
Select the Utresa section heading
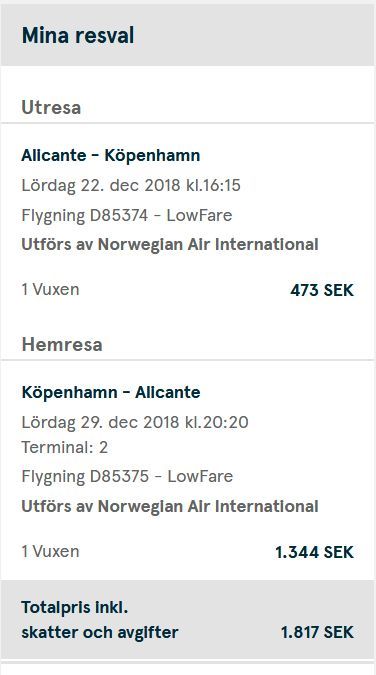click(x=51, y=107)
